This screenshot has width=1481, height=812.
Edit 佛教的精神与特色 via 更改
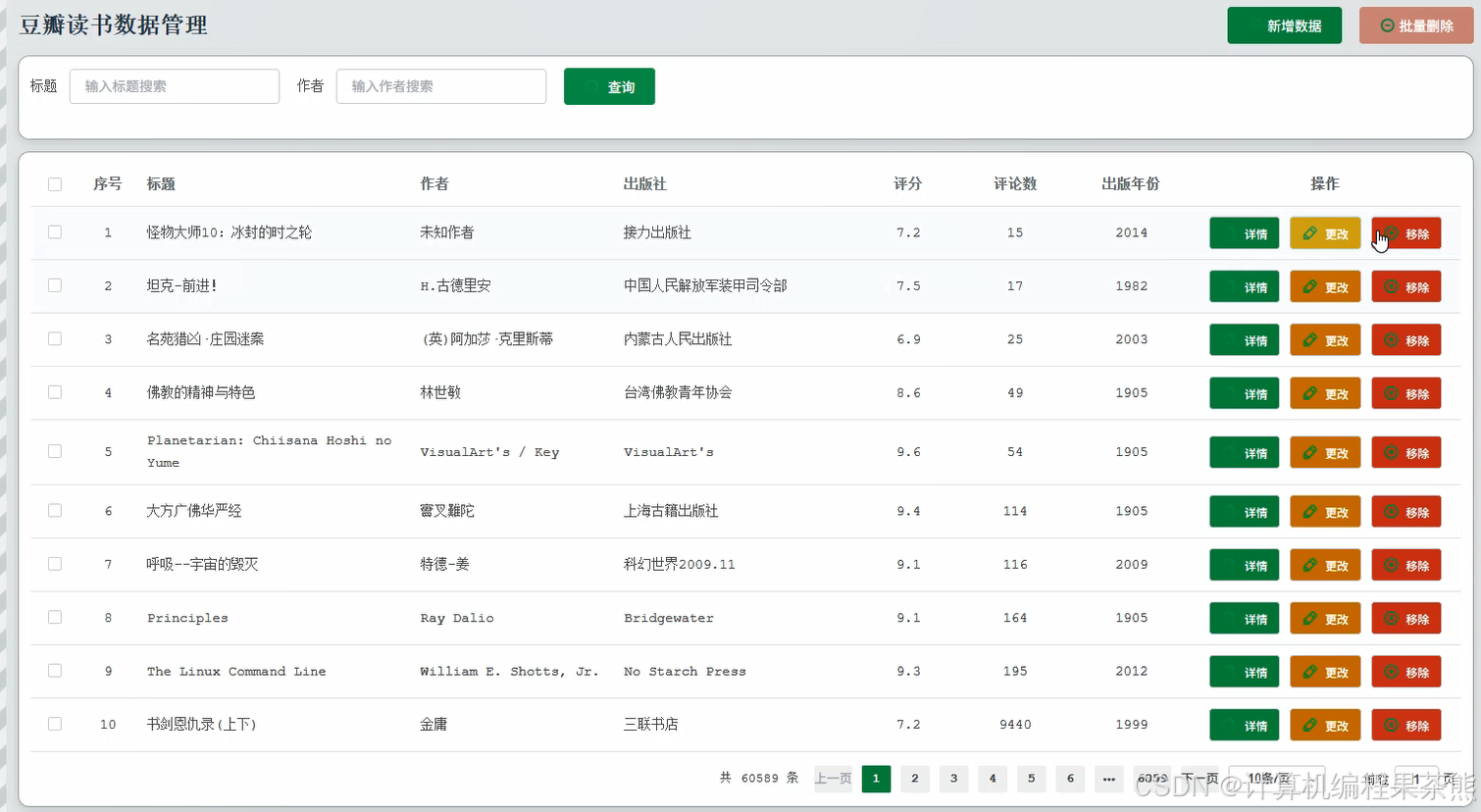(x=1325, y=393)
